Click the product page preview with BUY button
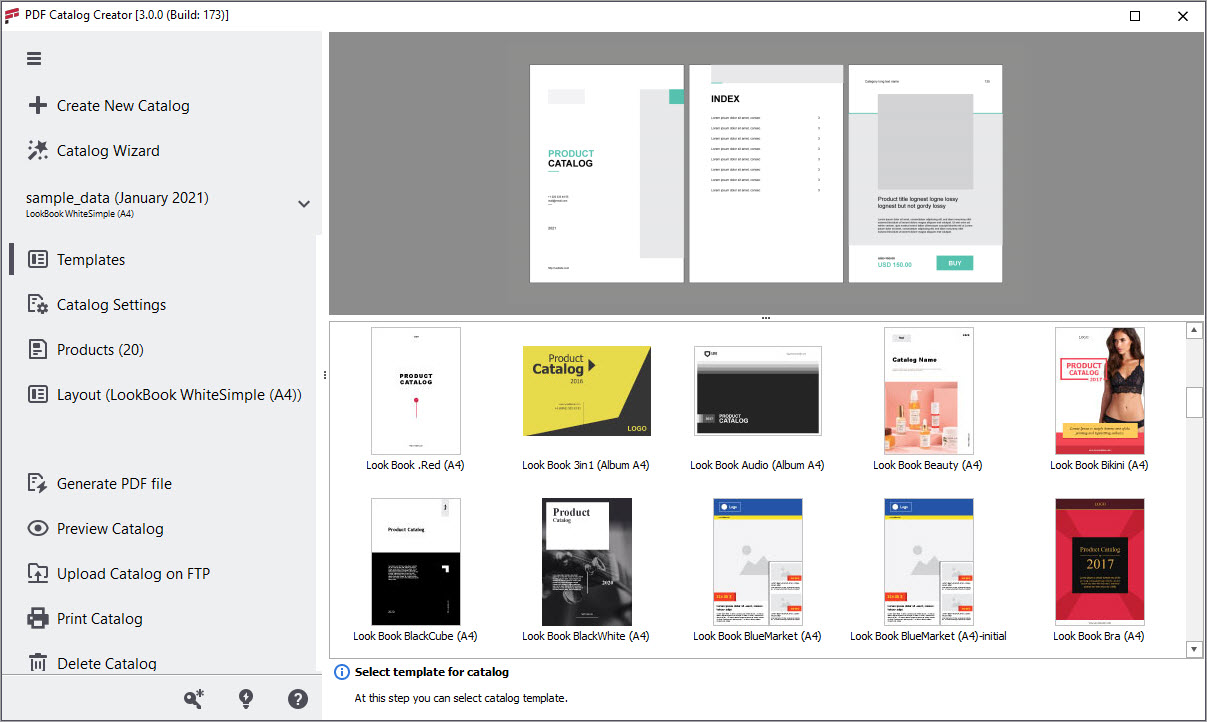Viewport: 1207px width, 722px height. tap(925, 173)
